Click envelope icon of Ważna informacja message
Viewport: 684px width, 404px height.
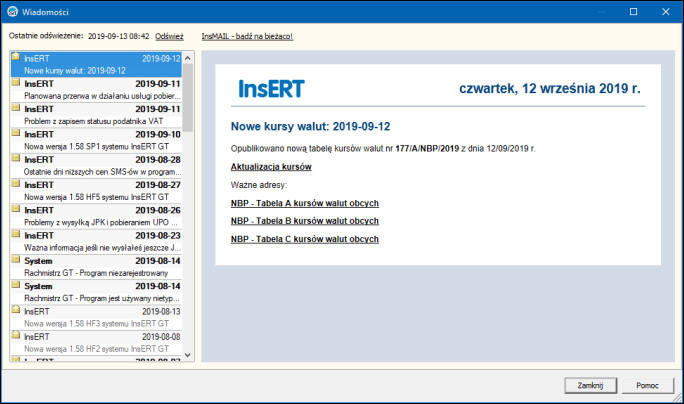pos(16,234)
